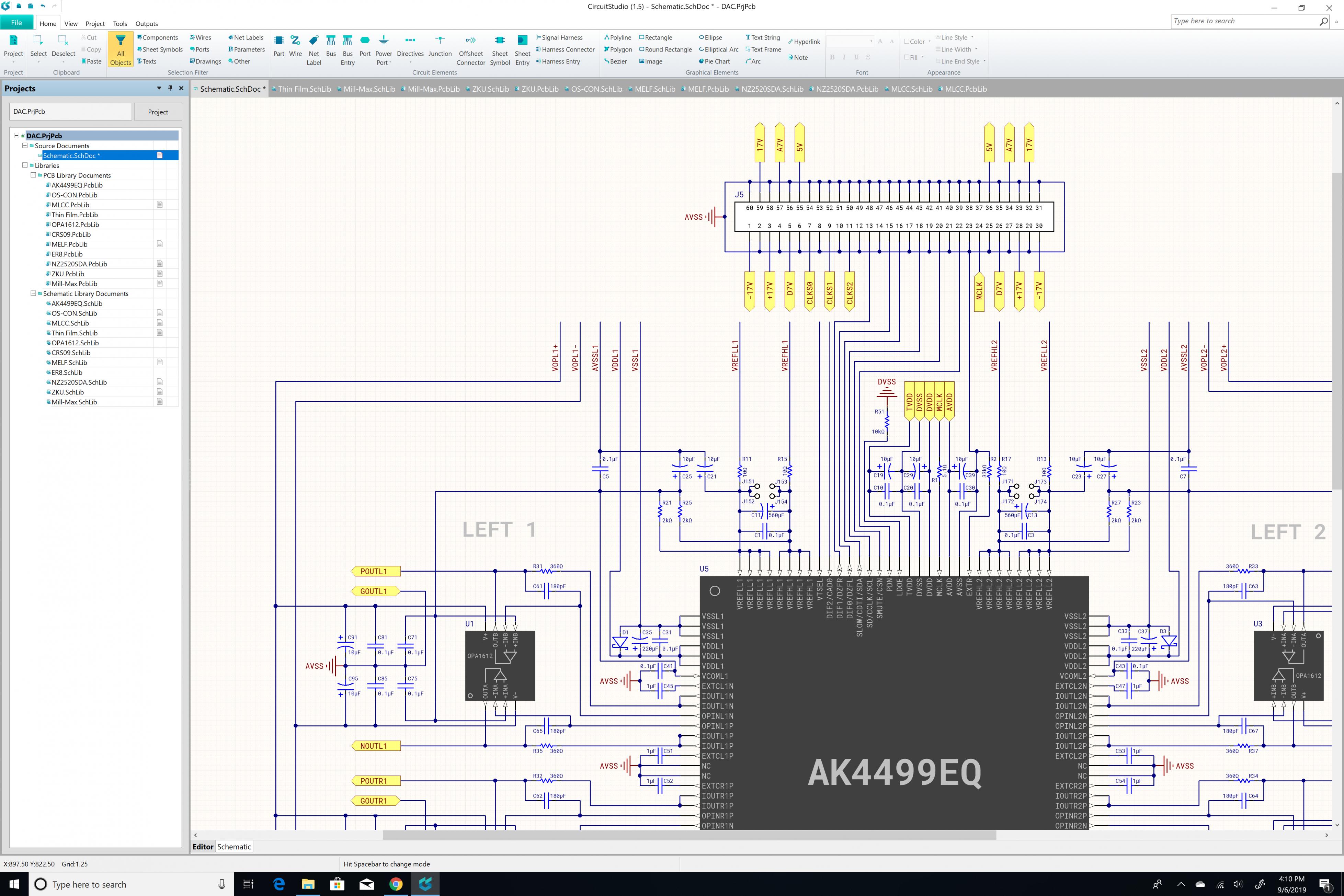The height and width of the screenshot is (896, 1344).
Task: Toggle the Wires selection filter
Action: [201, 38]
